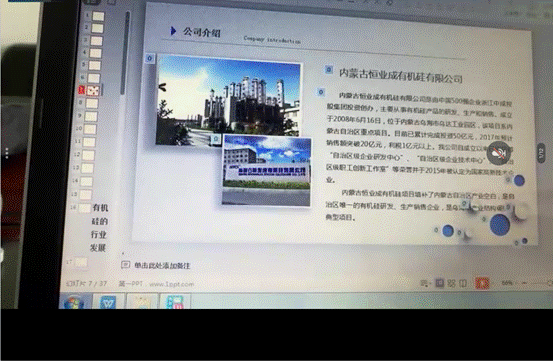Select slide 3 thumbnail

tap(96, 41)
